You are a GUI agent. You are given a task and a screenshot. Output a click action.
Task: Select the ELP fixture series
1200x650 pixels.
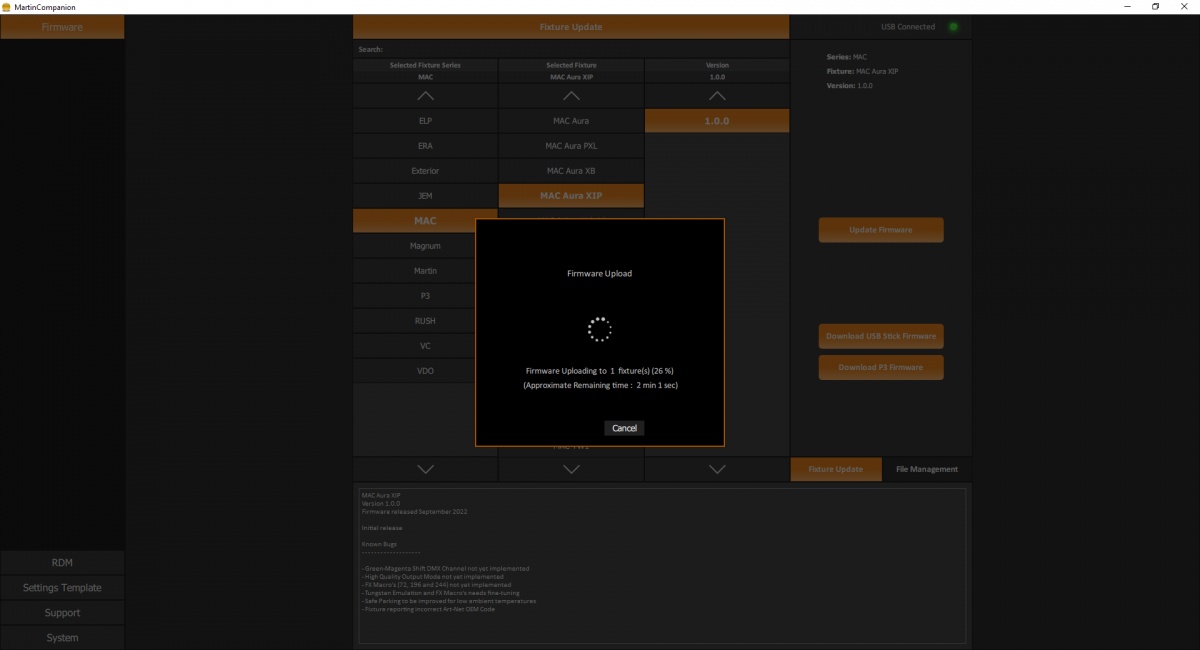425,121
